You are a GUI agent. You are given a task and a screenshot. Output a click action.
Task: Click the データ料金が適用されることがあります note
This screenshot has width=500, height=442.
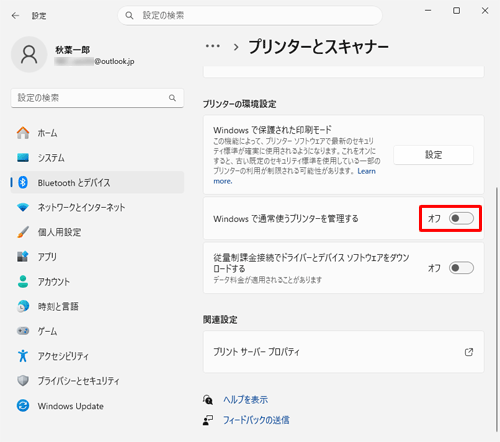(268, 280)
